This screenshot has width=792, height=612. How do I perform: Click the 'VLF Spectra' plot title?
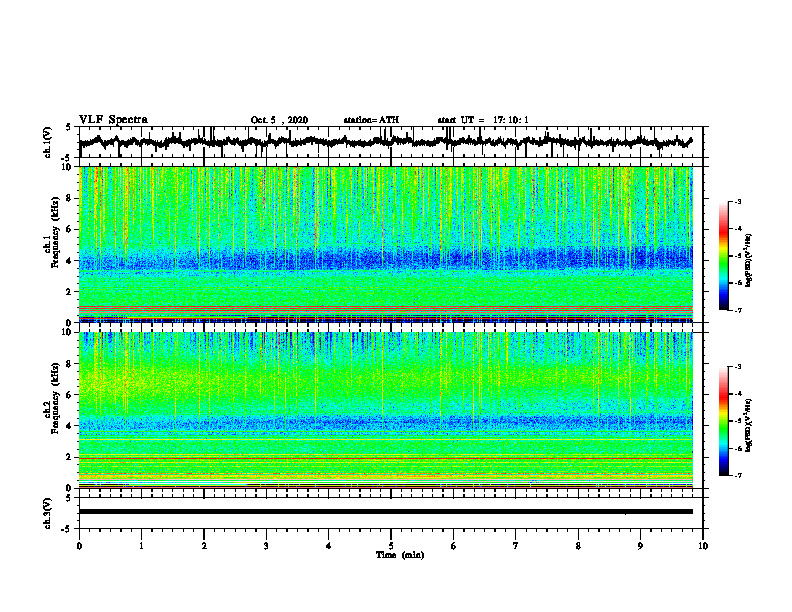[x=113, y=120]
